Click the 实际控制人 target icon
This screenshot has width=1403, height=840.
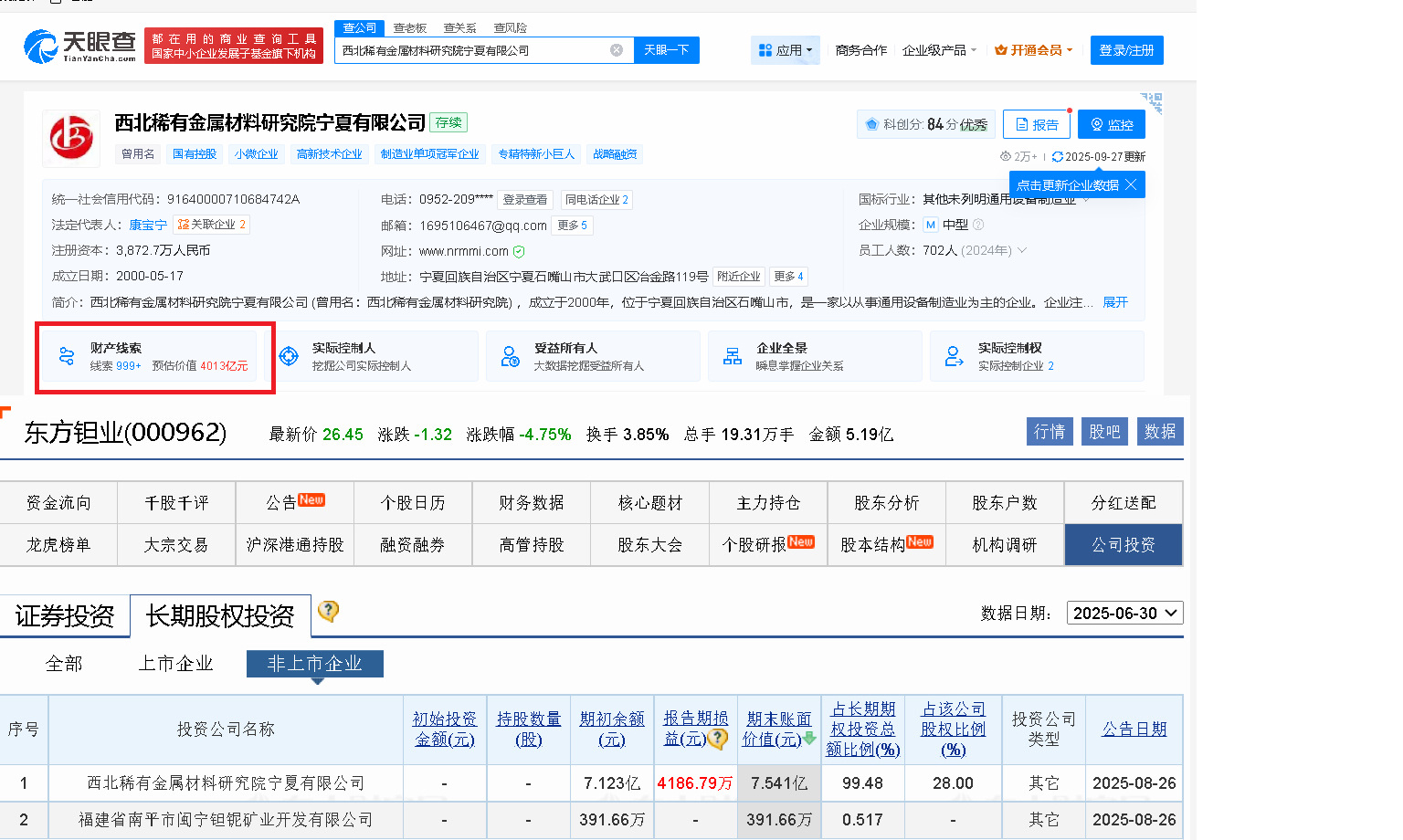(x=289, y=356)
